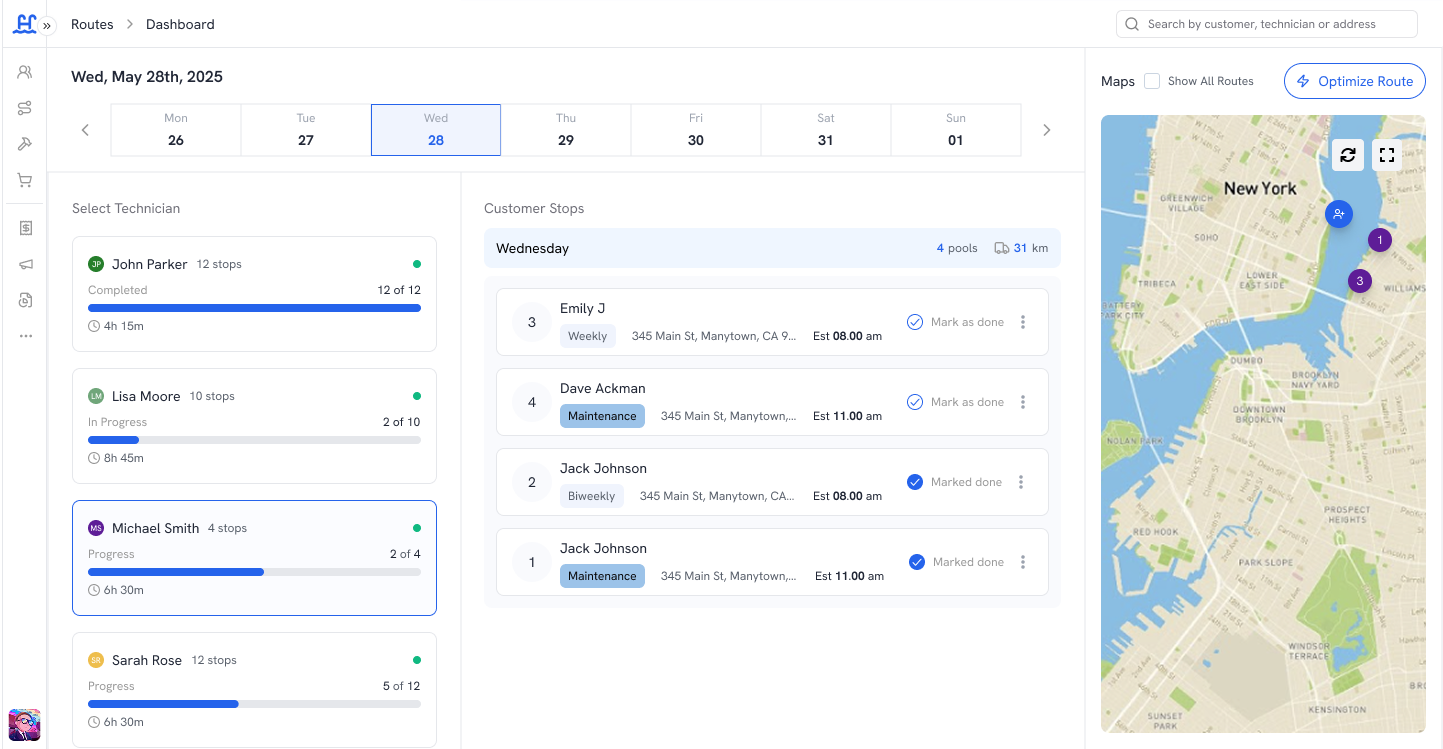Open the routes sidebar icon
Viewport: 1443px width, 749px height.
(x=25, y=108)
